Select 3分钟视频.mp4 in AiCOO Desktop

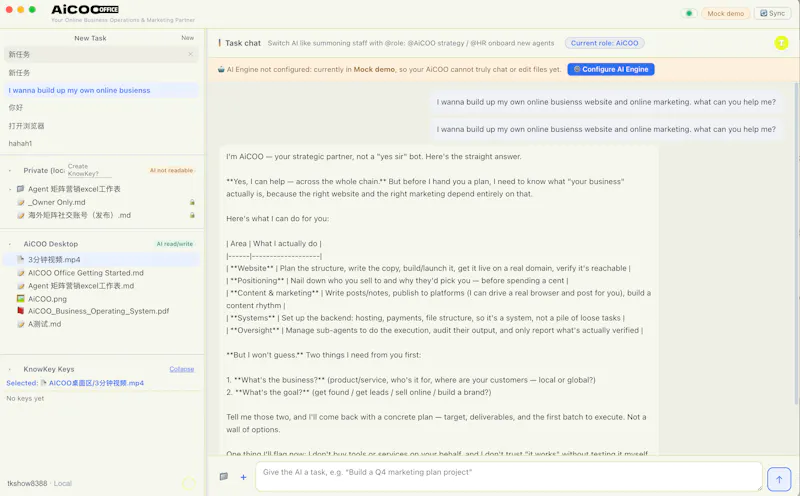101,259
